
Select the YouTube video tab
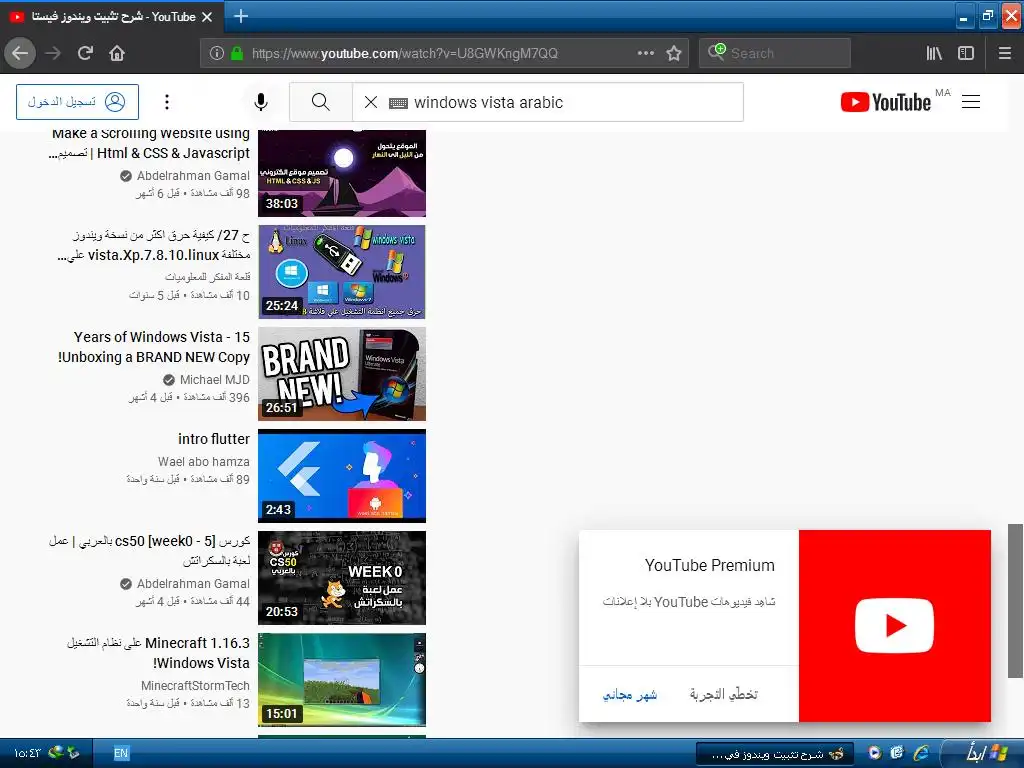tap(112, 17)
